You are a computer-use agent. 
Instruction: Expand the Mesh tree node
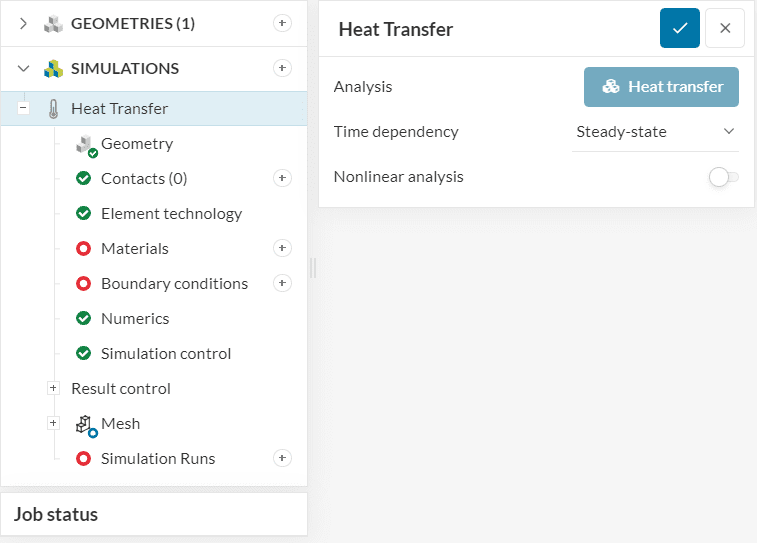(53, 423)
